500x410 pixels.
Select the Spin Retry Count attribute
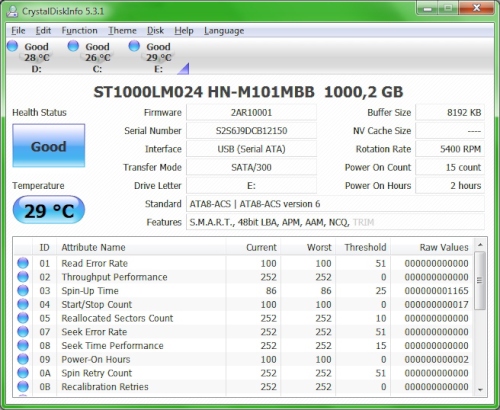pos(97,373)
